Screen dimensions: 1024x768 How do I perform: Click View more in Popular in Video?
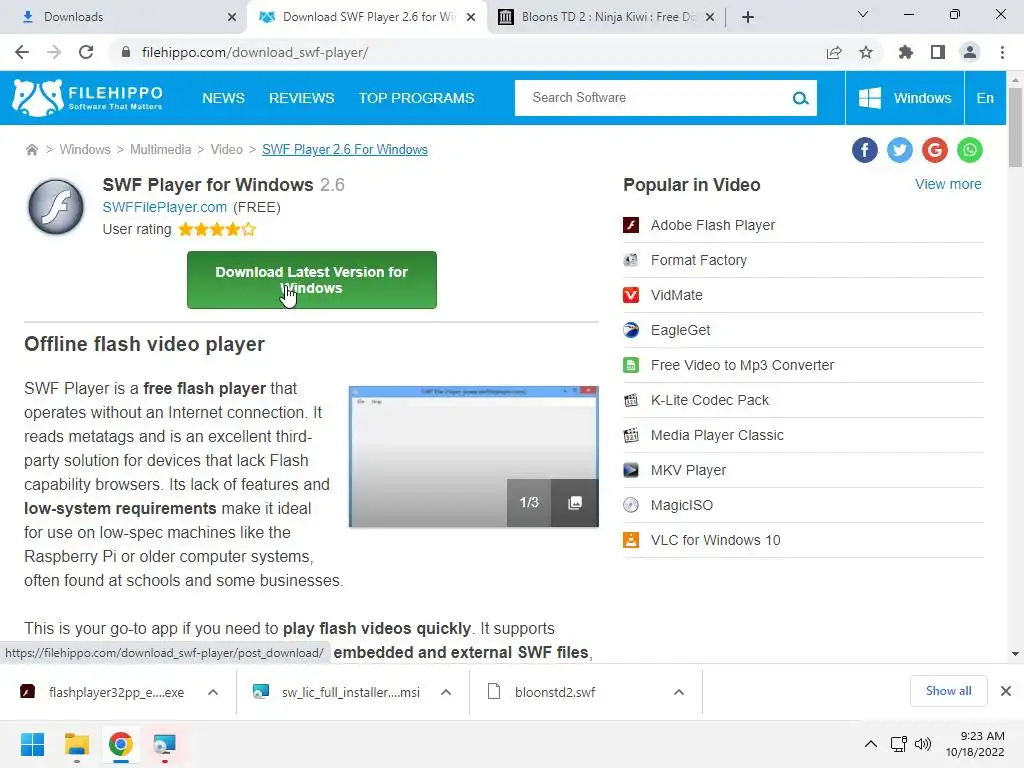tap(948, 184)
